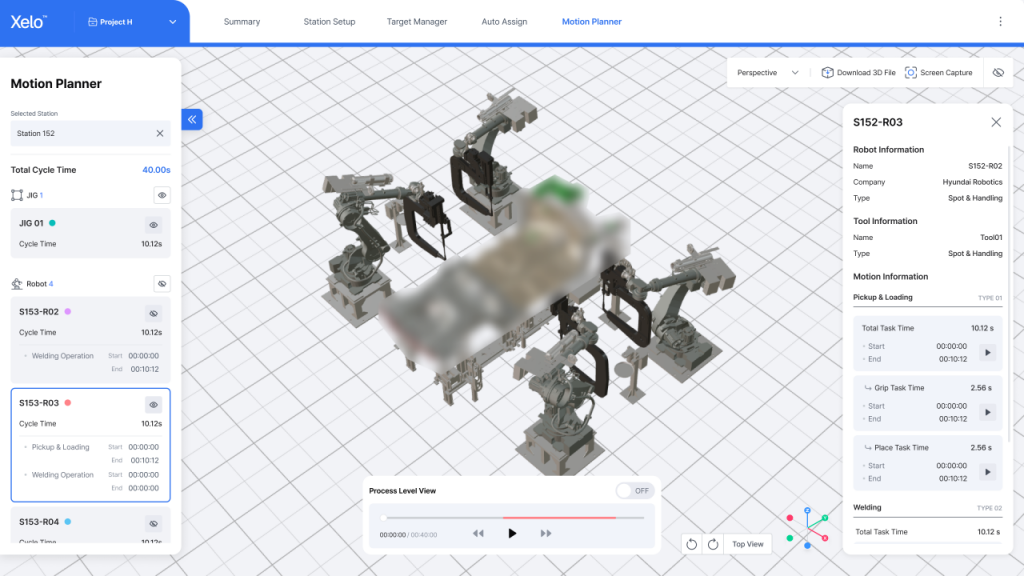This screenshot has width=1024, height=576.
Task: Click the rotate counterclockwise view icon
Action: (x=691, y=544)
